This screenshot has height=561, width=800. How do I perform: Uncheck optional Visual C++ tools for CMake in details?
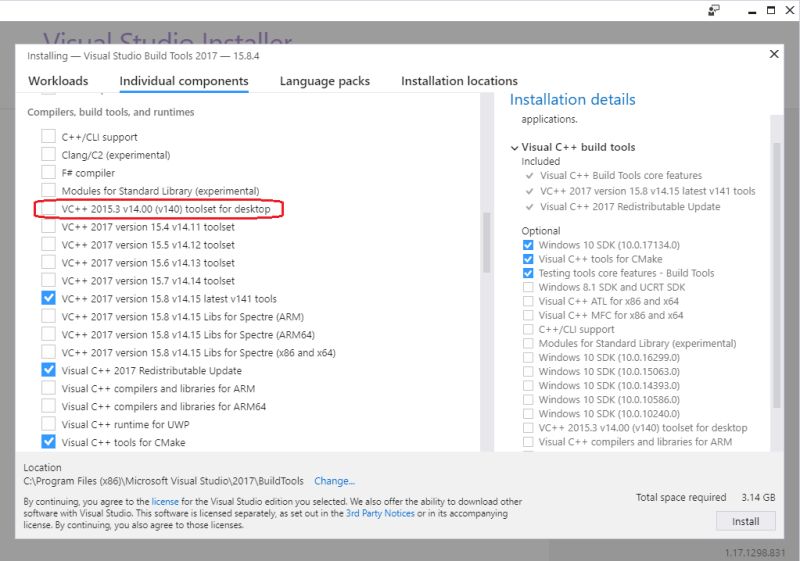coord(528,259)
